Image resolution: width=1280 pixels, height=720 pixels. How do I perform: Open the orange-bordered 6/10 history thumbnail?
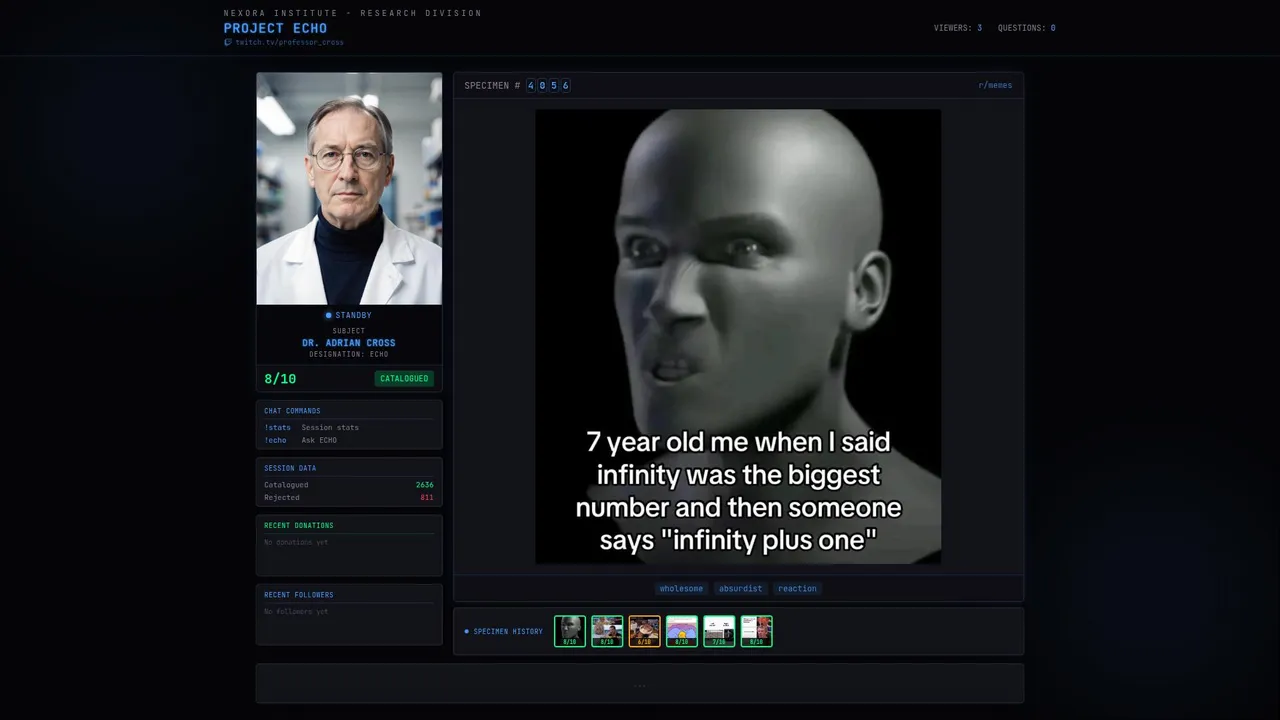[x=645, y=631]
